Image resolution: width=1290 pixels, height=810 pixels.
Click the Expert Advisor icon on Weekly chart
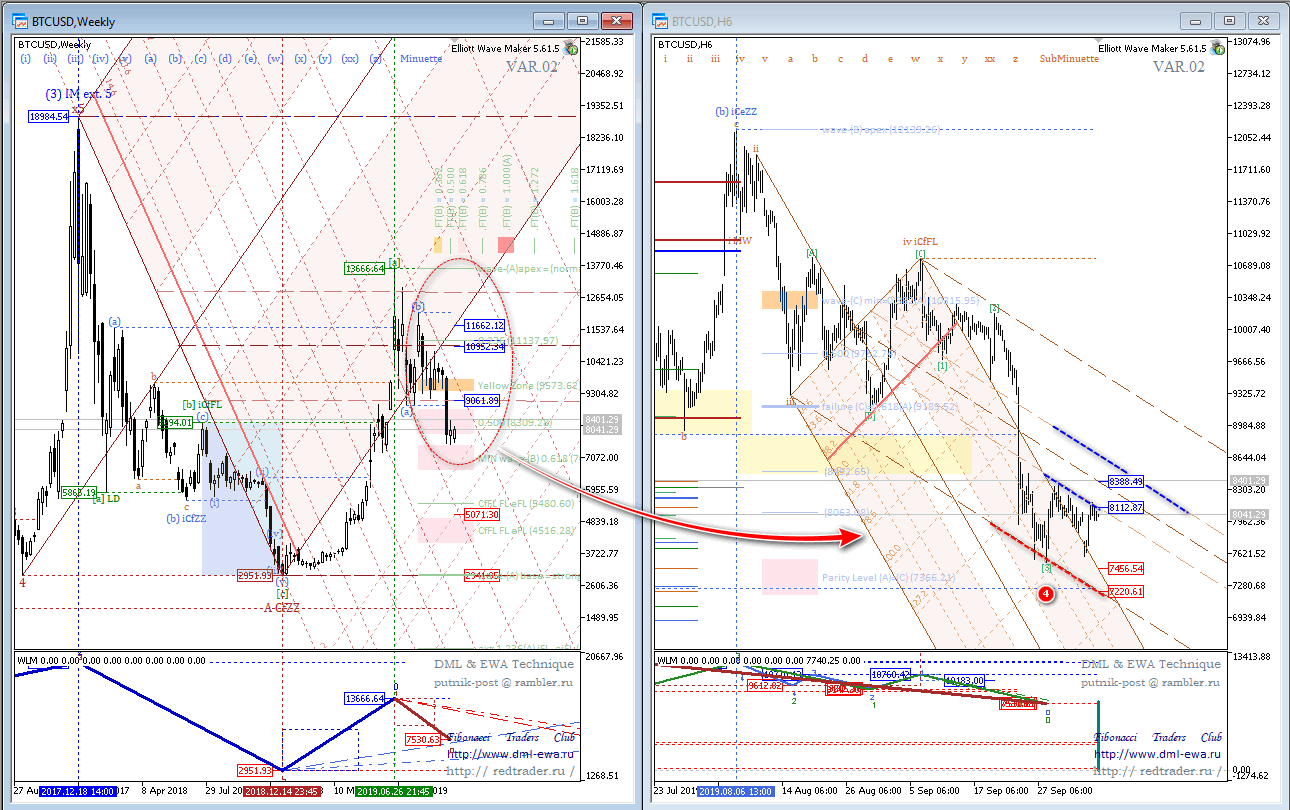point(570,47)
